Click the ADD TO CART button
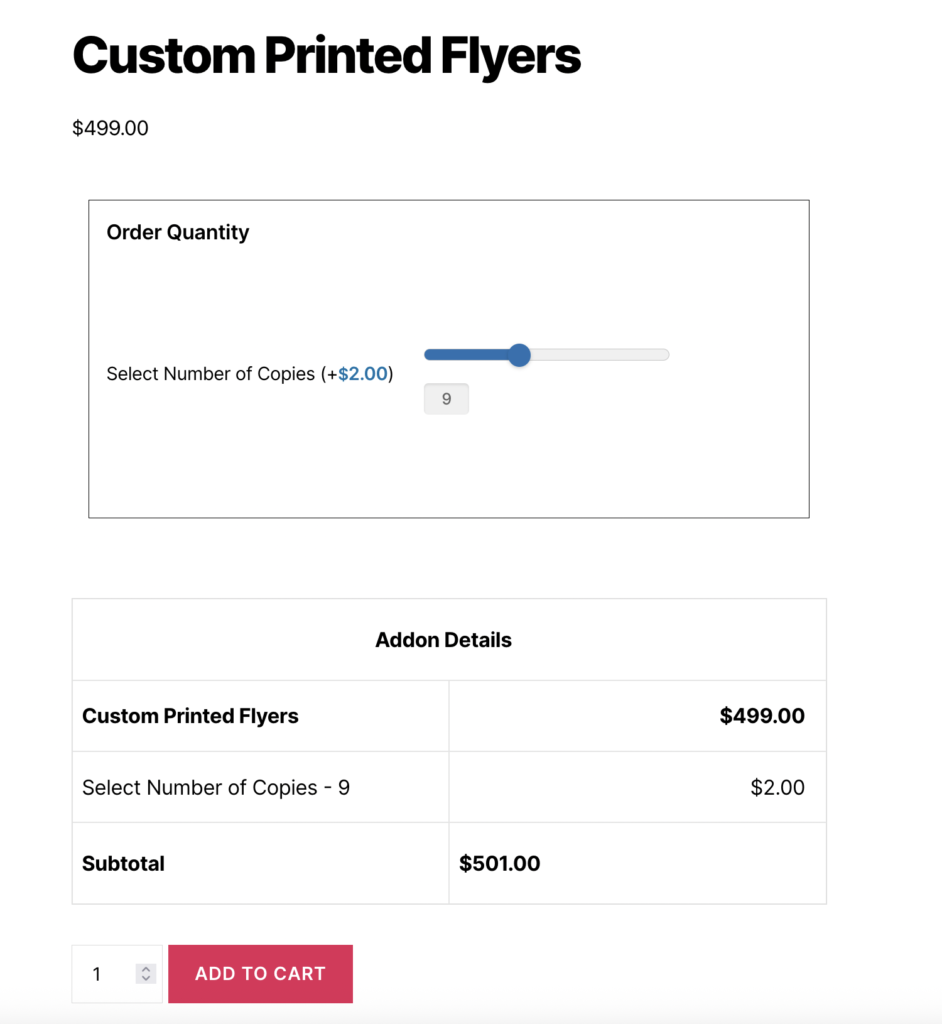This screenshot has height=1024, width=942. pyautogui.click(x=260, y=974)
